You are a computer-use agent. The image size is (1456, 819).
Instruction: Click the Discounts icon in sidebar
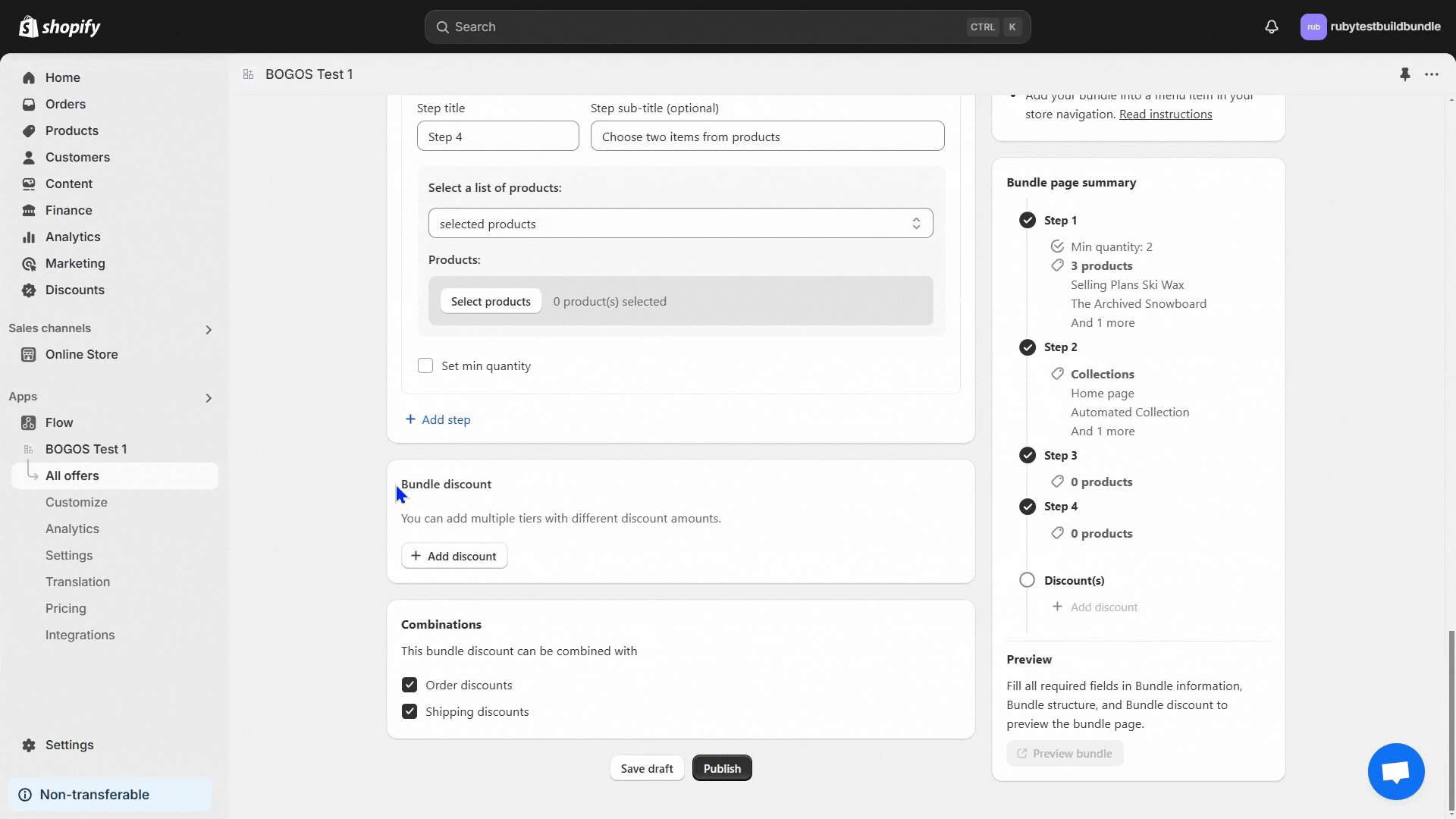(x=29, y=290)
